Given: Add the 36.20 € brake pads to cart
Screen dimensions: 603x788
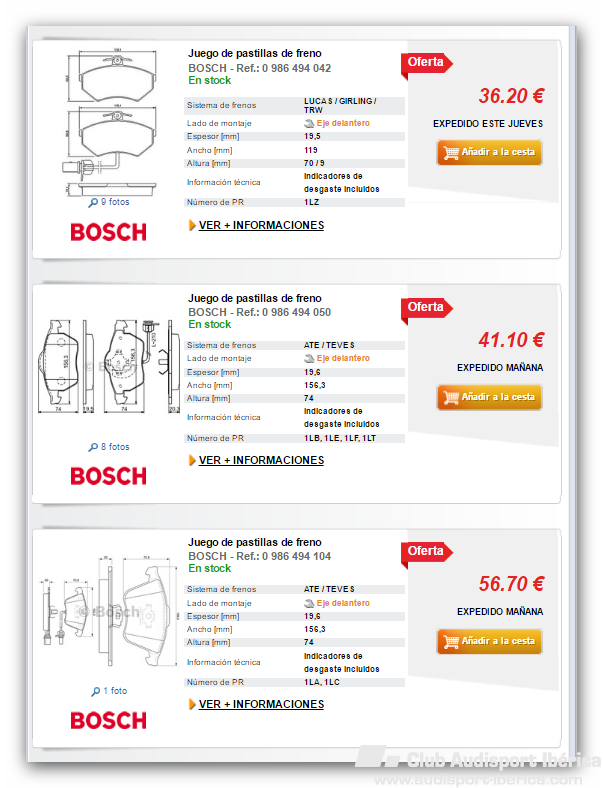Looking at the screenshot, I should click(x=489, y=152).
